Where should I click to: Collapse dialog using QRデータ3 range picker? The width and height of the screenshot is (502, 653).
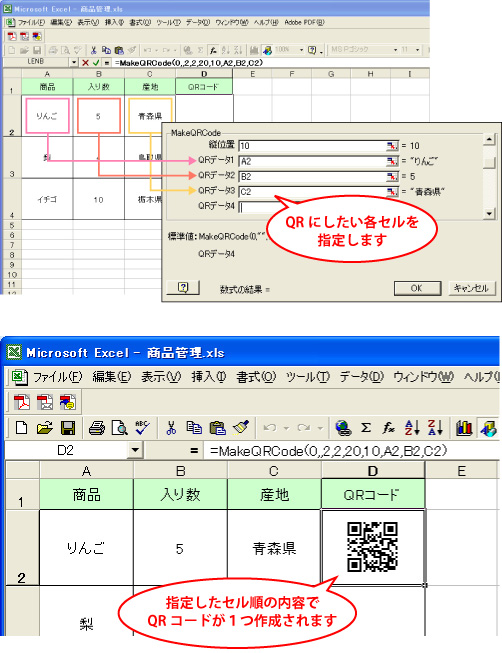point(392,192)
